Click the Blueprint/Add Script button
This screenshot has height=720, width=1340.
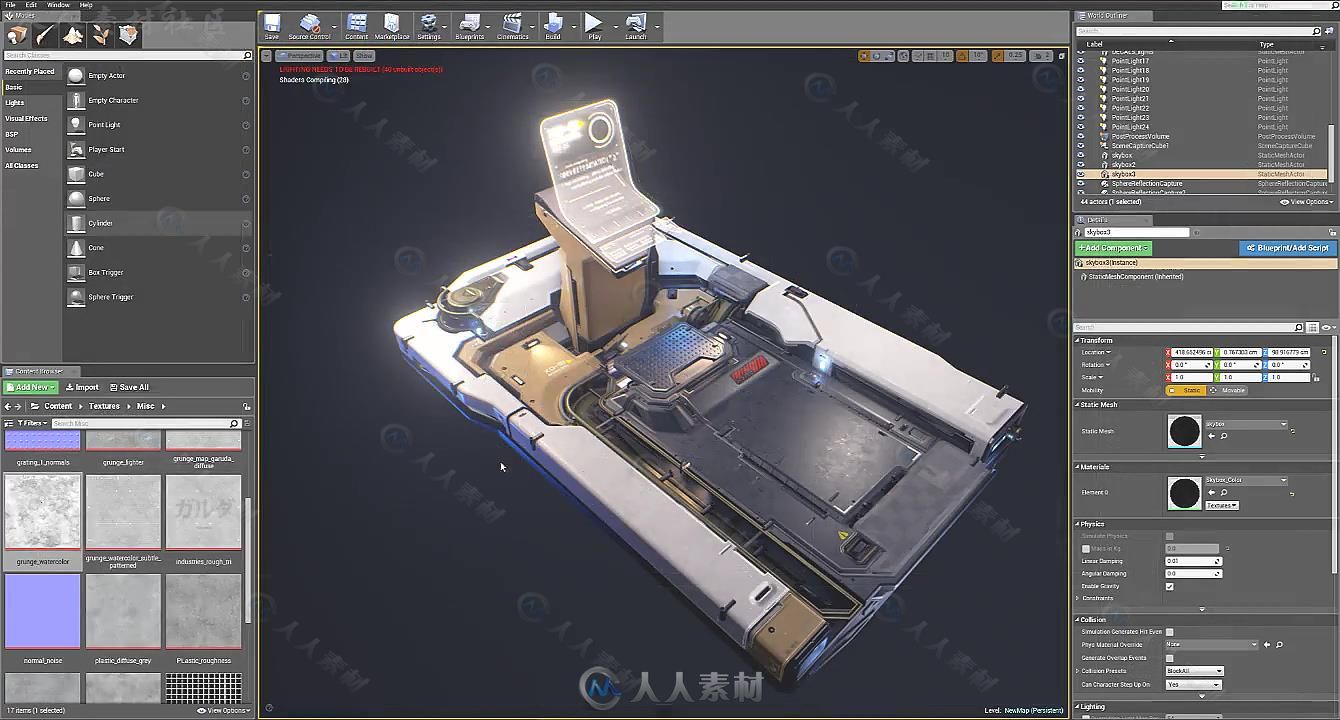coord(1288,248)
